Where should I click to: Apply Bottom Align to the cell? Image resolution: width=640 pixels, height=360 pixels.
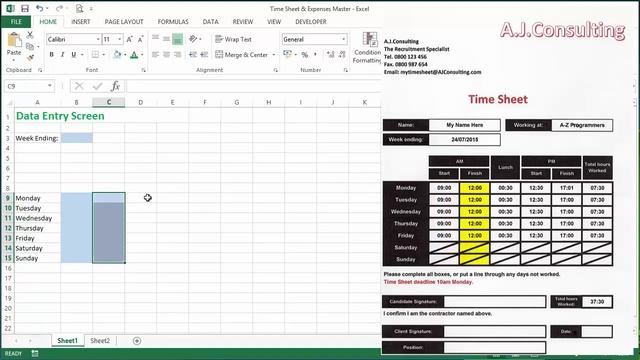177,39
